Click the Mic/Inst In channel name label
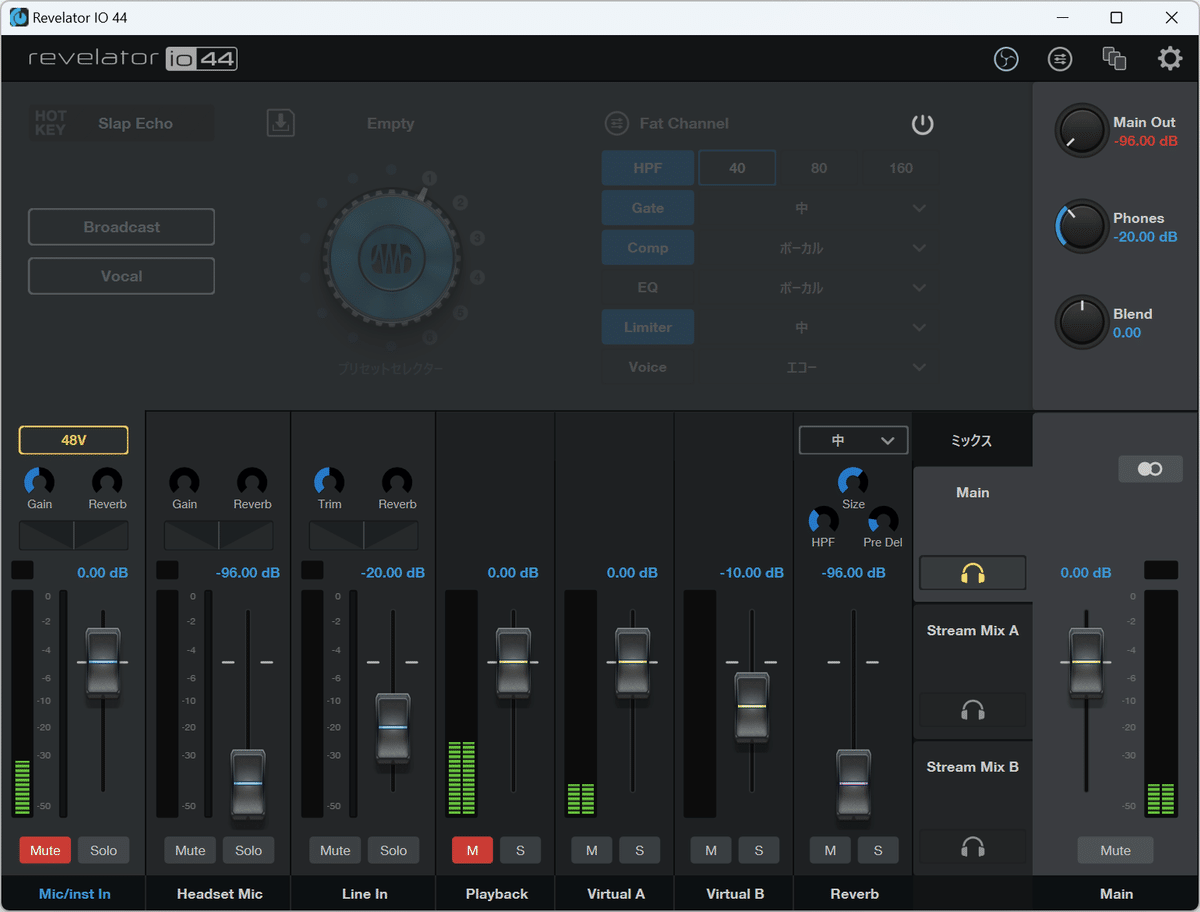1200x912 pixels. coord(74,894)
